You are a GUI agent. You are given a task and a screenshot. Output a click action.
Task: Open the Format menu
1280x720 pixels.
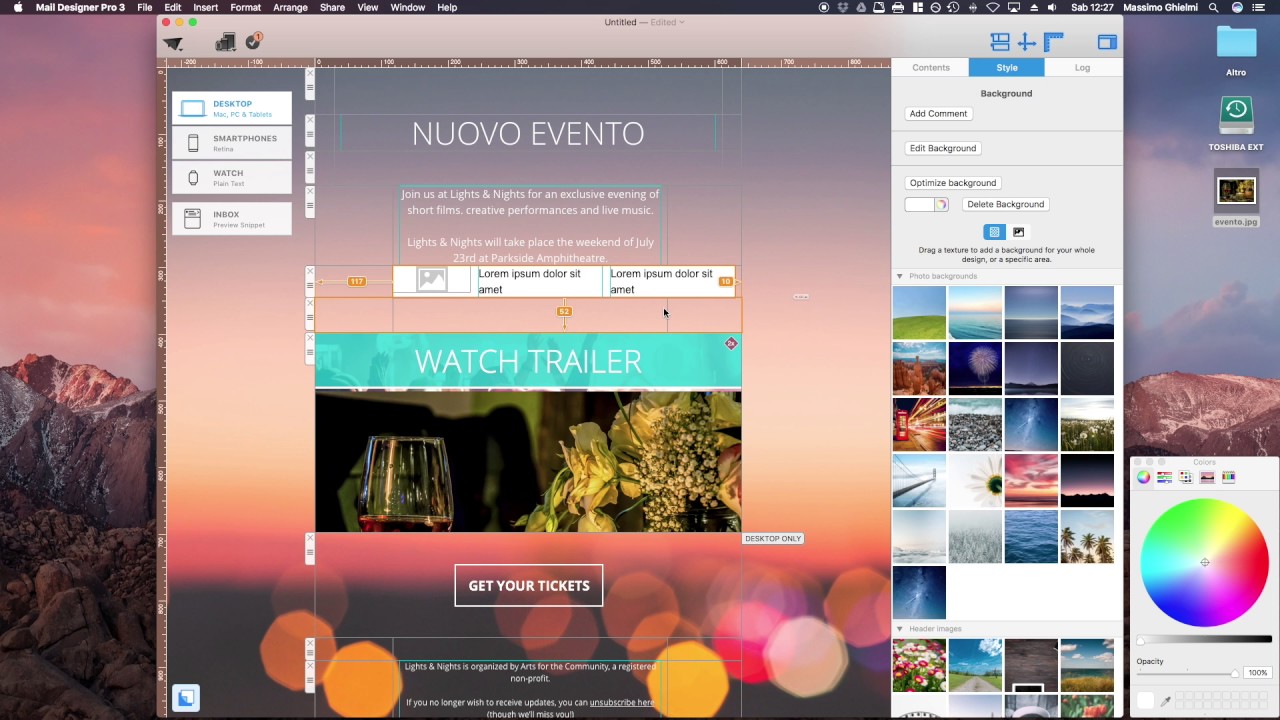click(245, 7)
